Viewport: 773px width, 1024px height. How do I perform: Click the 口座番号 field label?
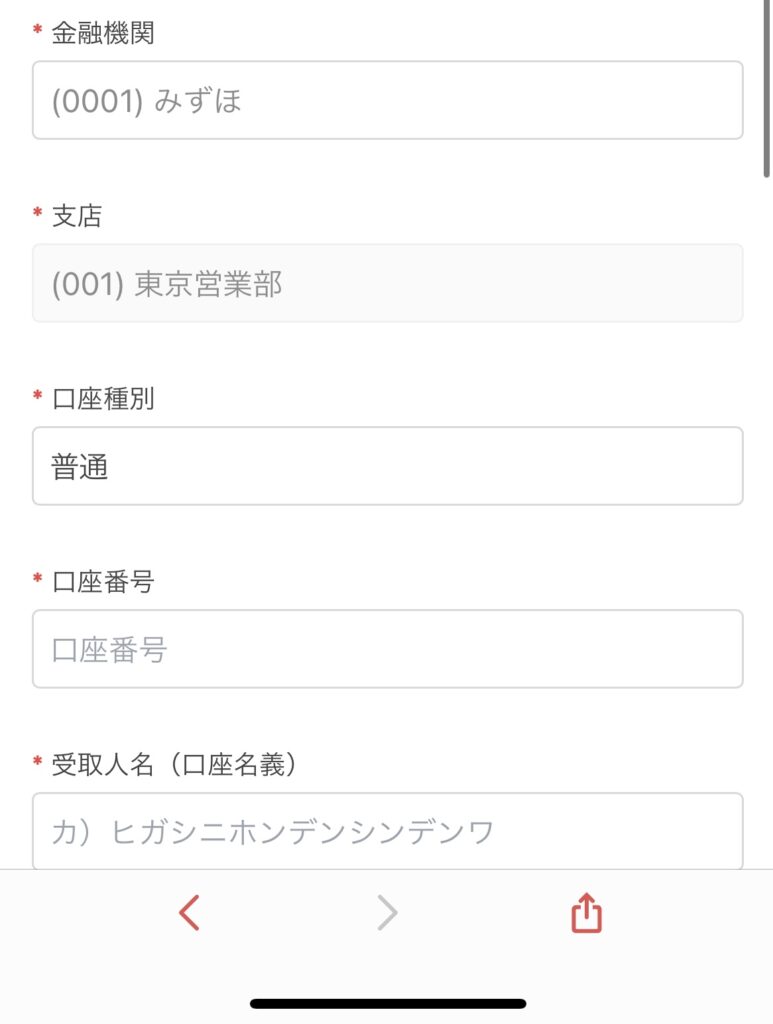point(103,581)
